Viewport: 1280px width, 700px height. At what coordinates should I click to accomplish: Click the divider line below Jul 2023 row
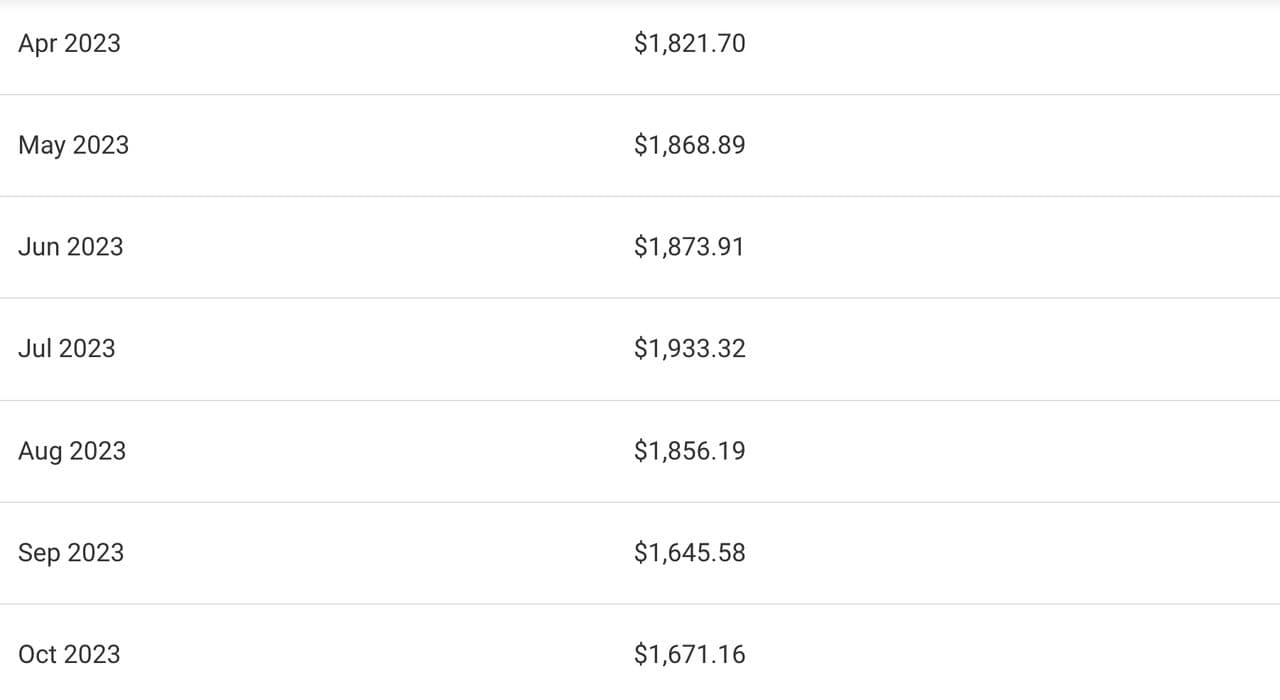tap(640, 400)
